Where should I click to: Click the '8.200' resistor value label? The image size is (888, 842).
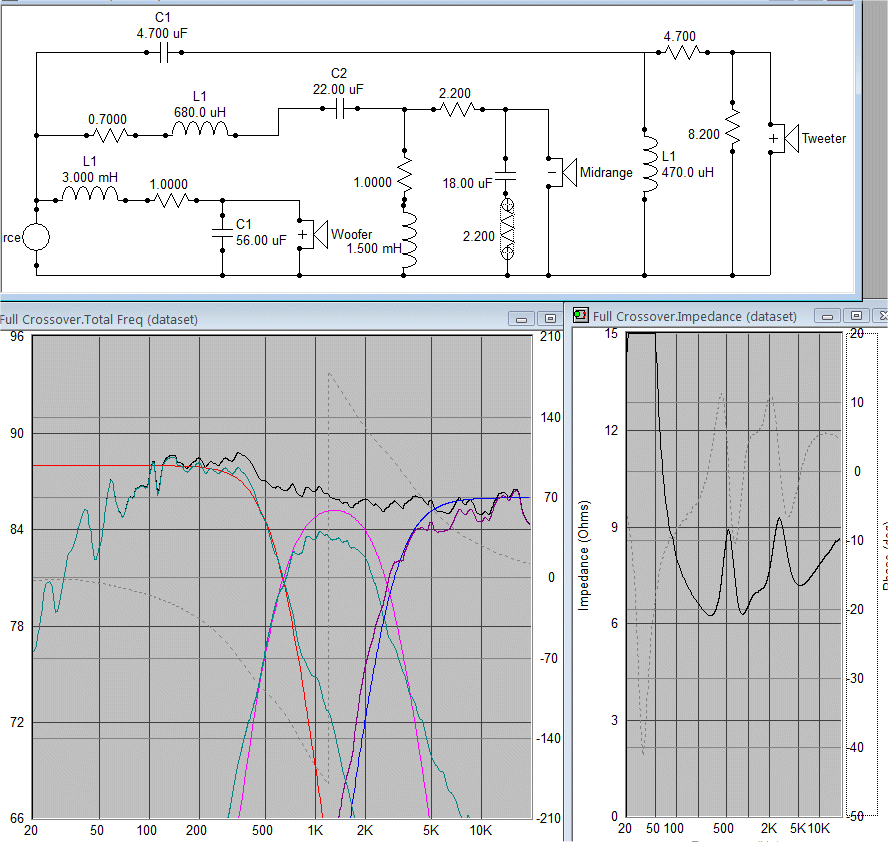point(704,134)
